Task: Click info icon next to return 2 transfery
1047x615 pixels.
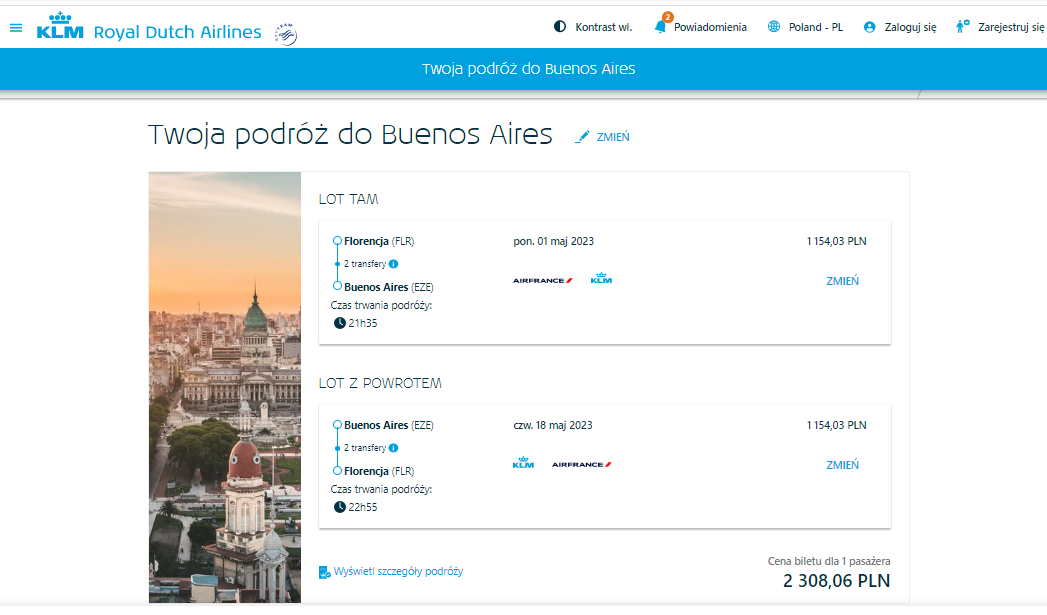Action: click(x=394, y=448)
